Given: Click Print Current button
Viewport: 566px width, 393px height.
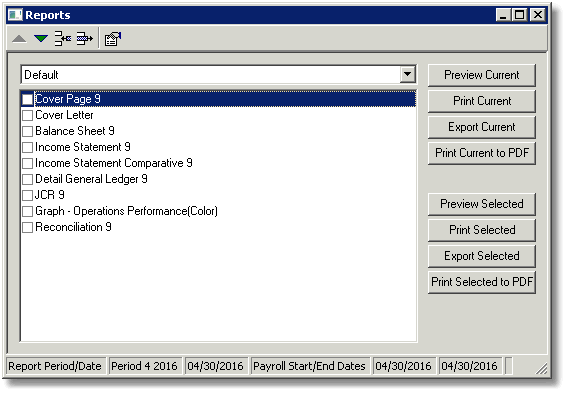Looking at the screenshot, I should [x=482, y=101].
